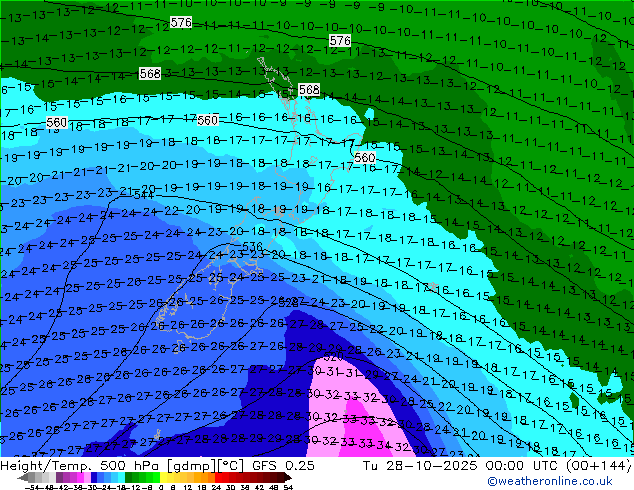Select the 'Height/Temp. 500 hPa' chart title
Image resolution: width=634 pixels, height=490 pixels.
click(x=80, y=466)
